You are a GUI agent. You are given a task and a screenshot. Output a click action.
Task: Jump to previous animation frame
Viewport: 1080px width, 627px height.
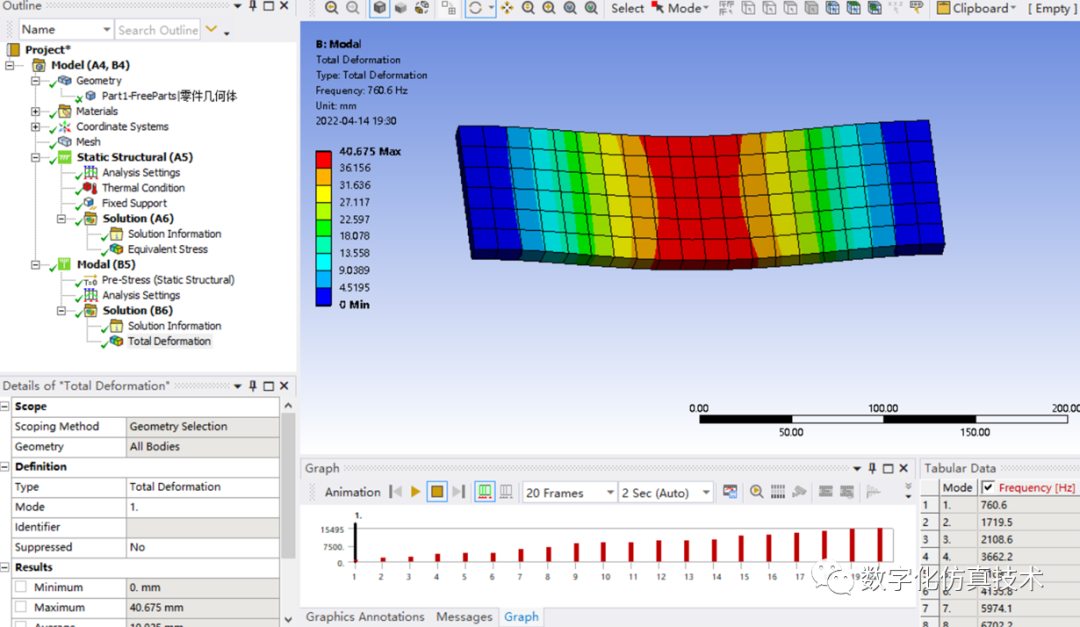pyautogui.click(x=395, y=492)
